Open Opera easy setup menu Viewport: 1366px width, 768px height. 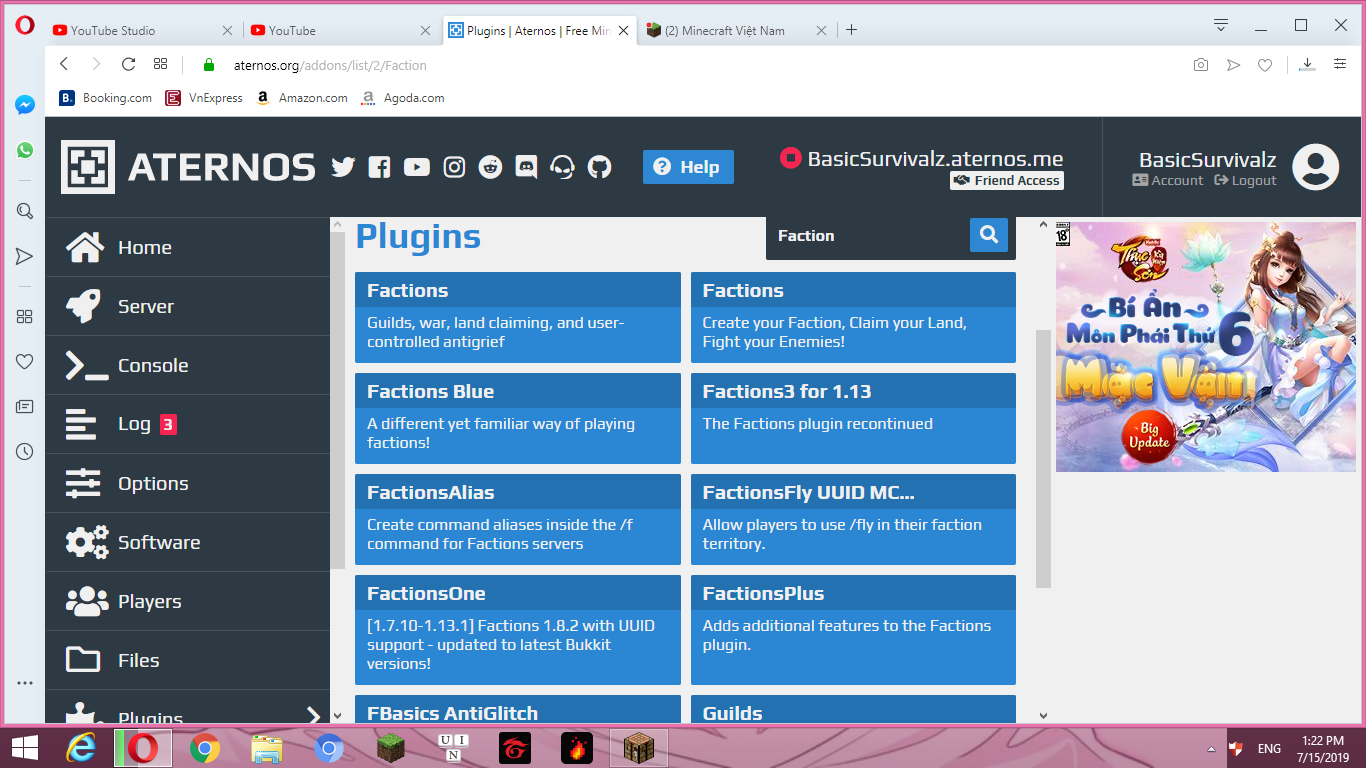point(1340,65)
